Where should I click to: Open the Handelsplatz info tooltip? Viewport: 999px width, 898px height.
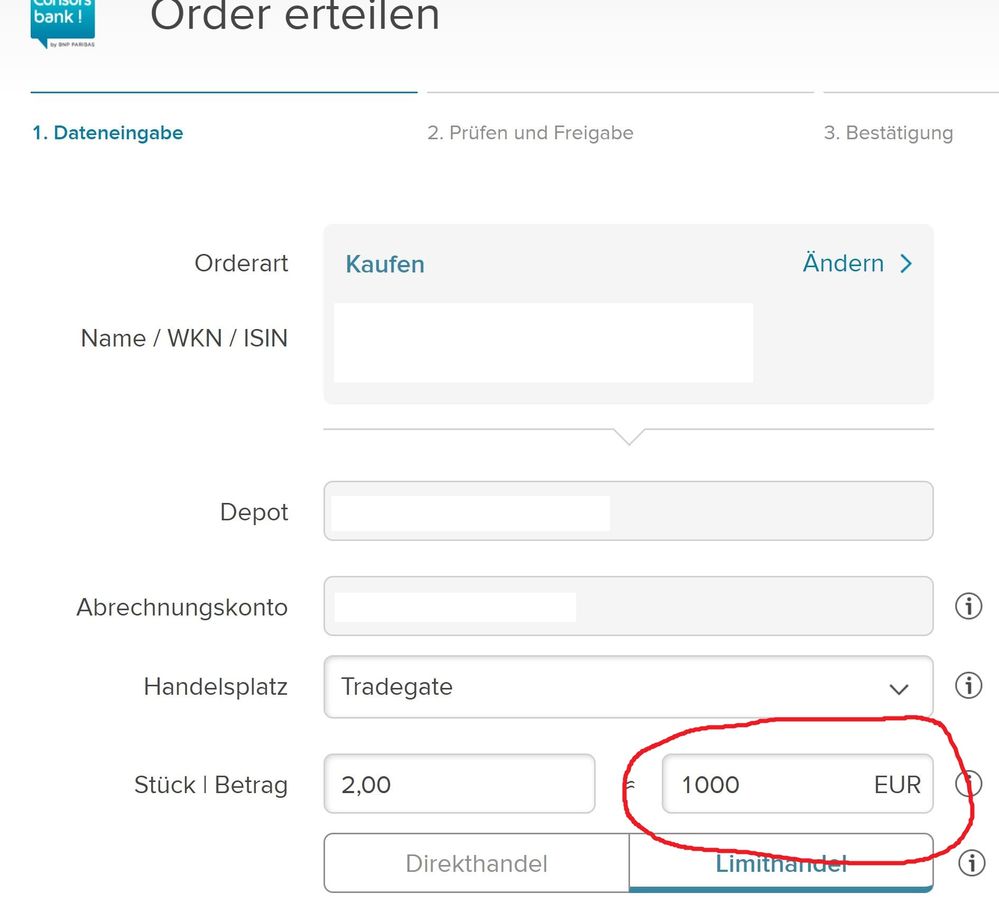coord(967,686)
